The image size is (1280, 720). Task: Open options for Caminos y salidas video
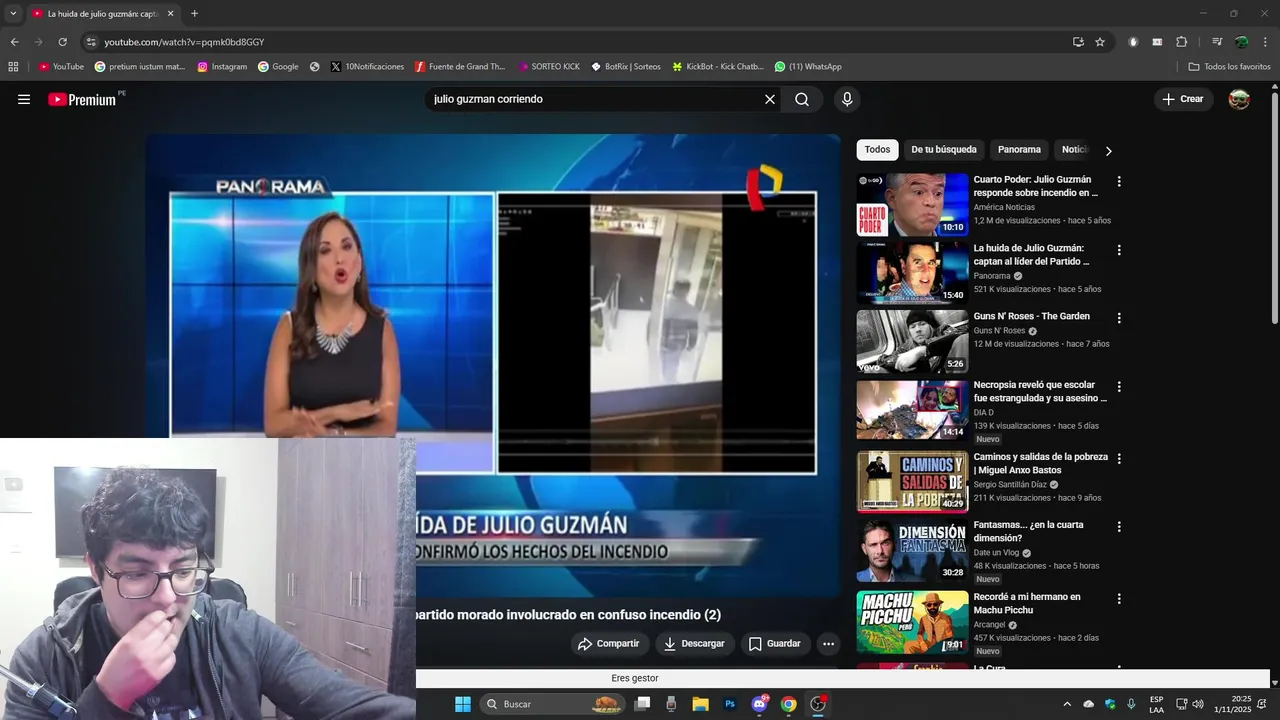[x=1119, y=459]
